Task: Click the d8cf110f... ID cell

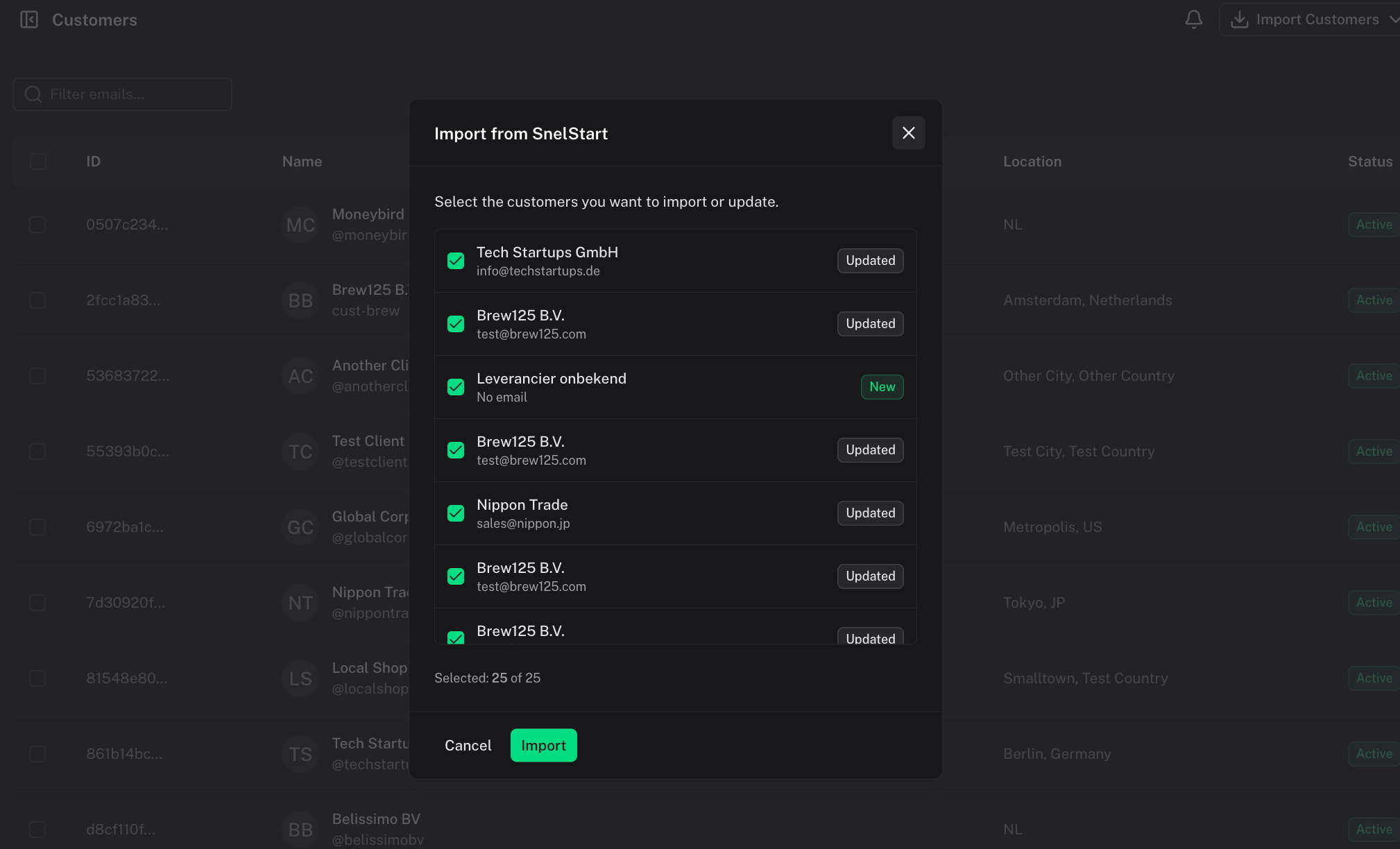Action: tap(121, 830)
